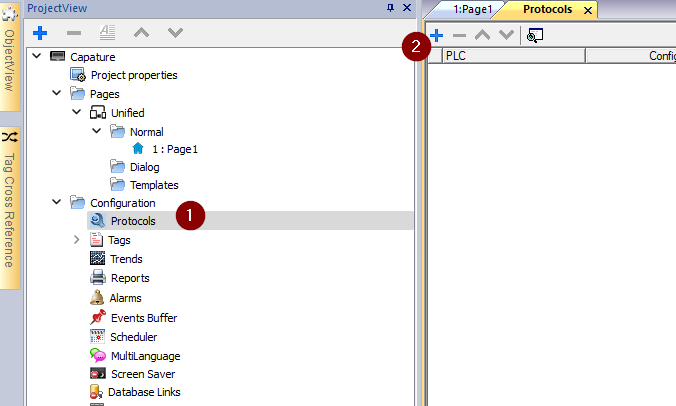676x406 pixels.
Task: Click the up arrow in Protocols toolbar
Action: [482, 35]
